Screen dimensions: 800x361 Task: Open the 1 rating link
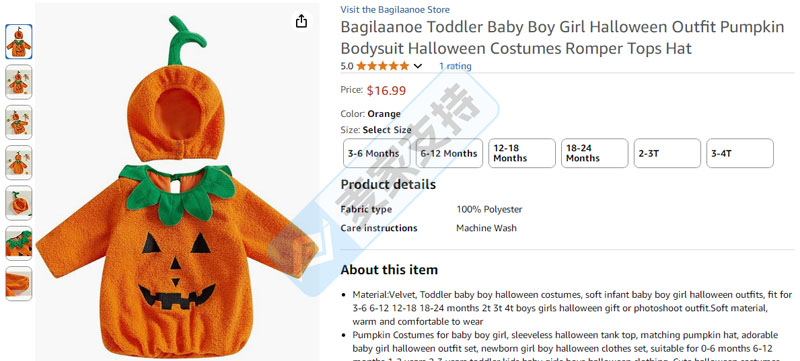tap(455, 66)
